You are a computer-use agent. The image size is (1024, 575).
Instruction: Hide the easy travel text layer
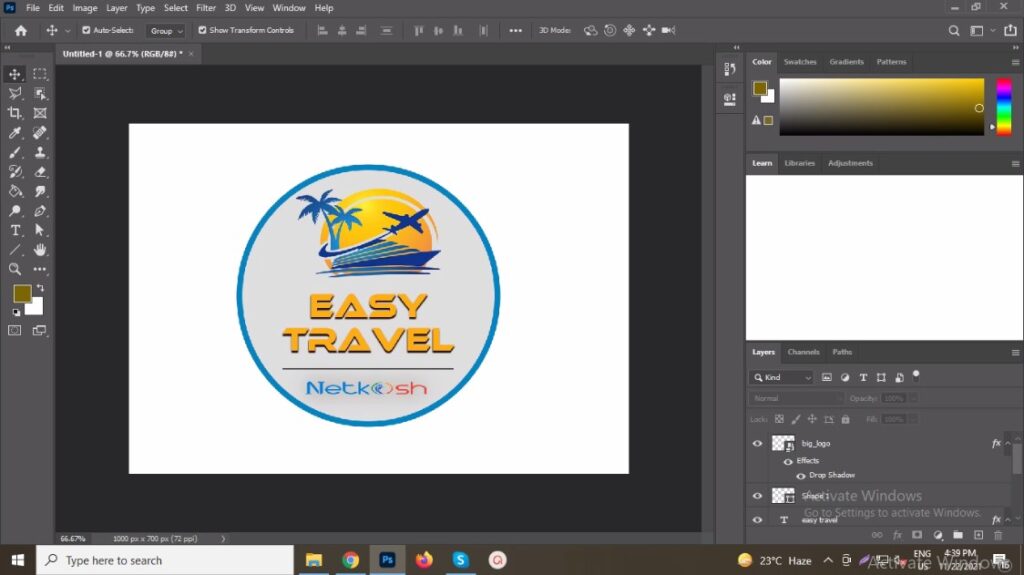758,520
